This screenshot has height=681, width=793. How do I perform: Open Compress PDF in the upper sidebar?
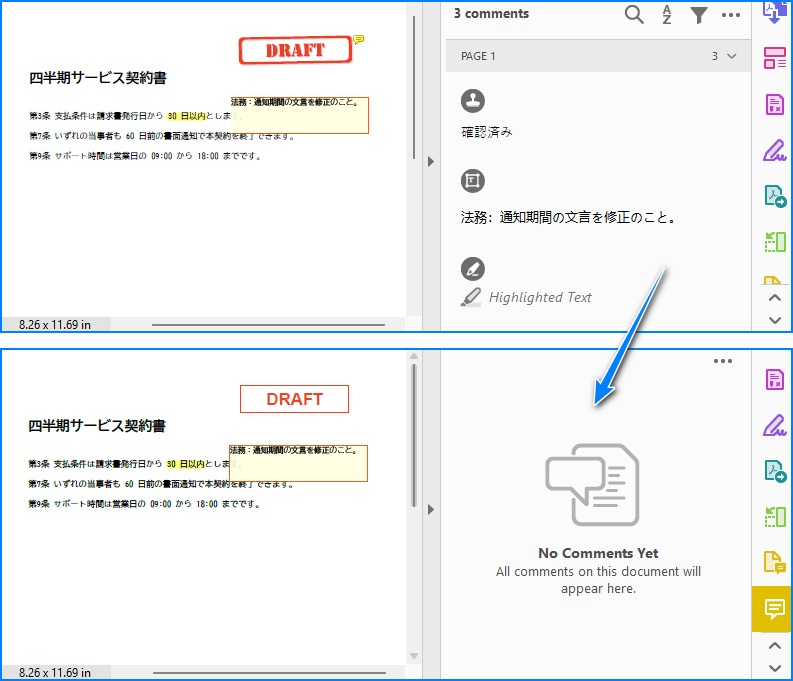pos(774,242)
